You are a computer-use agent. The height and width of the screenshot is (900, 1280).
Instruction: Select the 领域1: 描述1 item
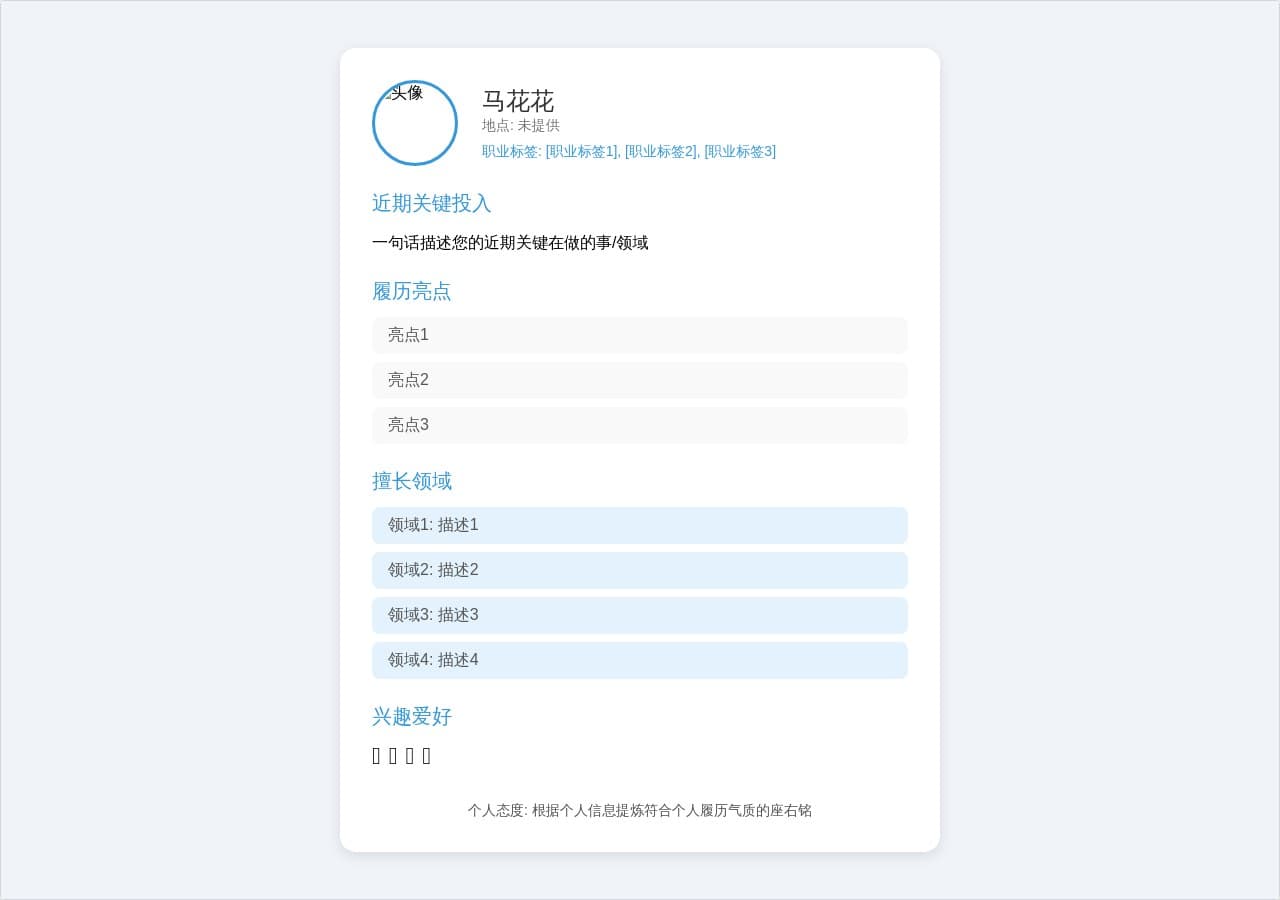click(x=640, y=525)
